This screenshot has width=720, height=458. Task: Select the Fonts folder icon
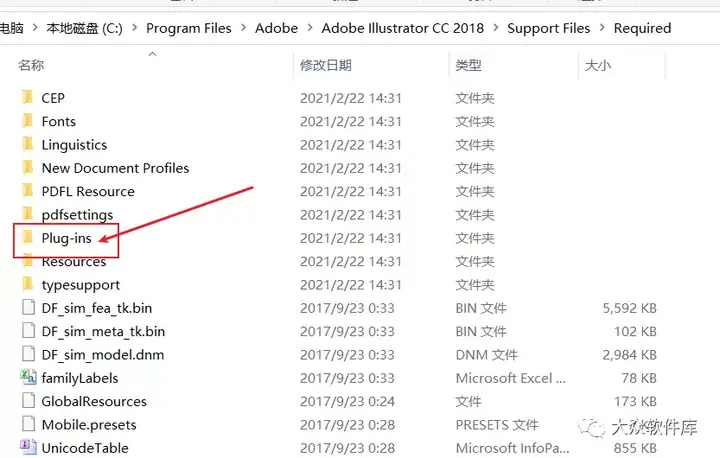(28, 121)
